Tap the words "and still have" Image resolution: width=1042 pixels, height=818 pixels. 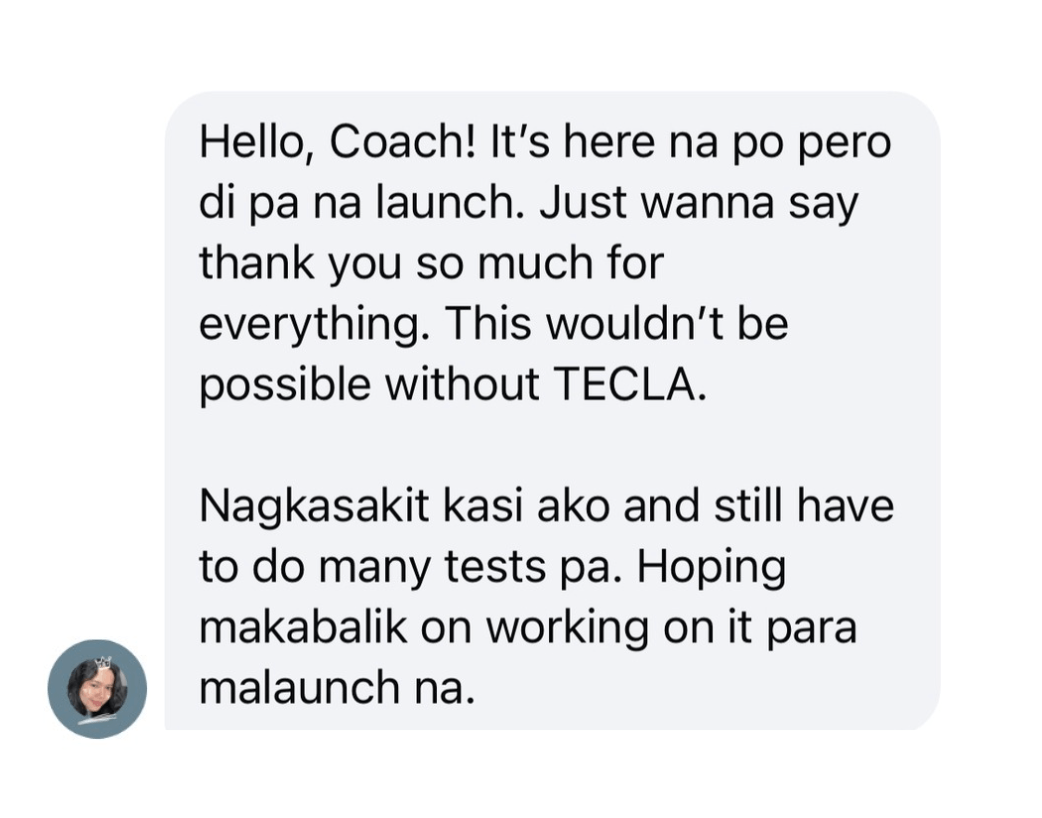click(758, 507)
